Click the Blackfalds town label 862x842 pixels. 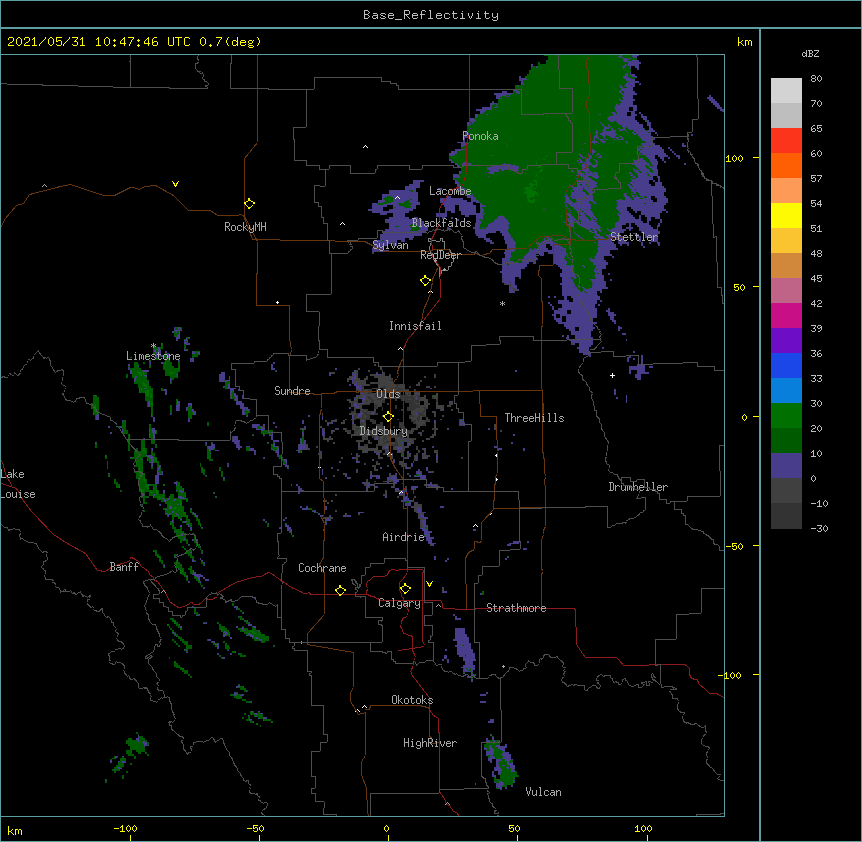coord(441,223)
